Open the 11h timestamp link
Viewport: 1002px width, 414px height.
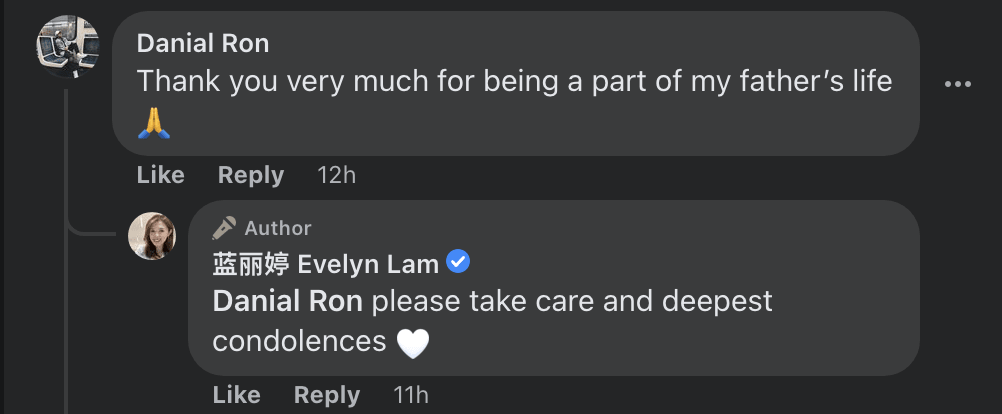[411, 395]
